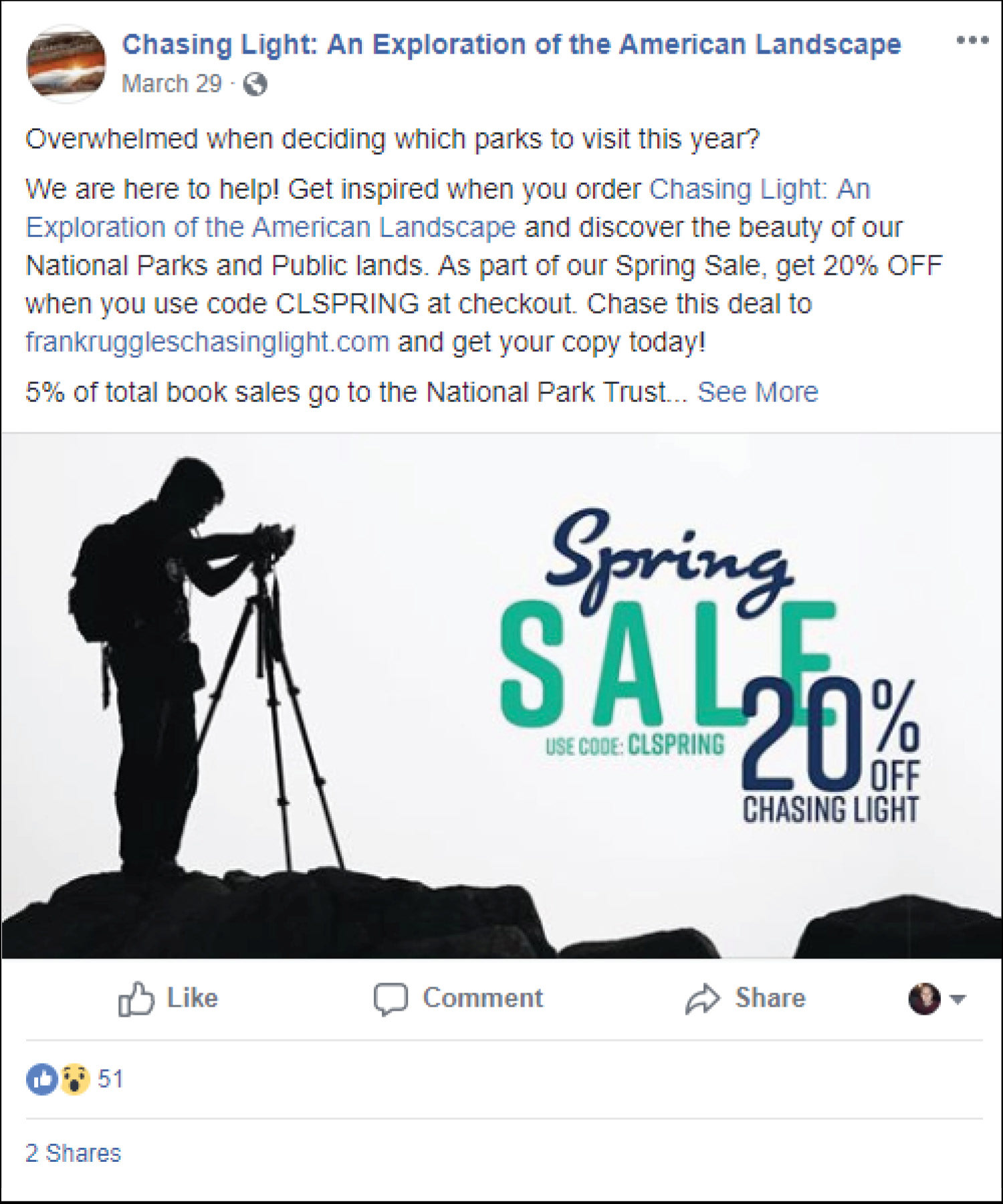Open the 2 Shares list
Screen dimensions: 1003x1204
(74, 1153)
